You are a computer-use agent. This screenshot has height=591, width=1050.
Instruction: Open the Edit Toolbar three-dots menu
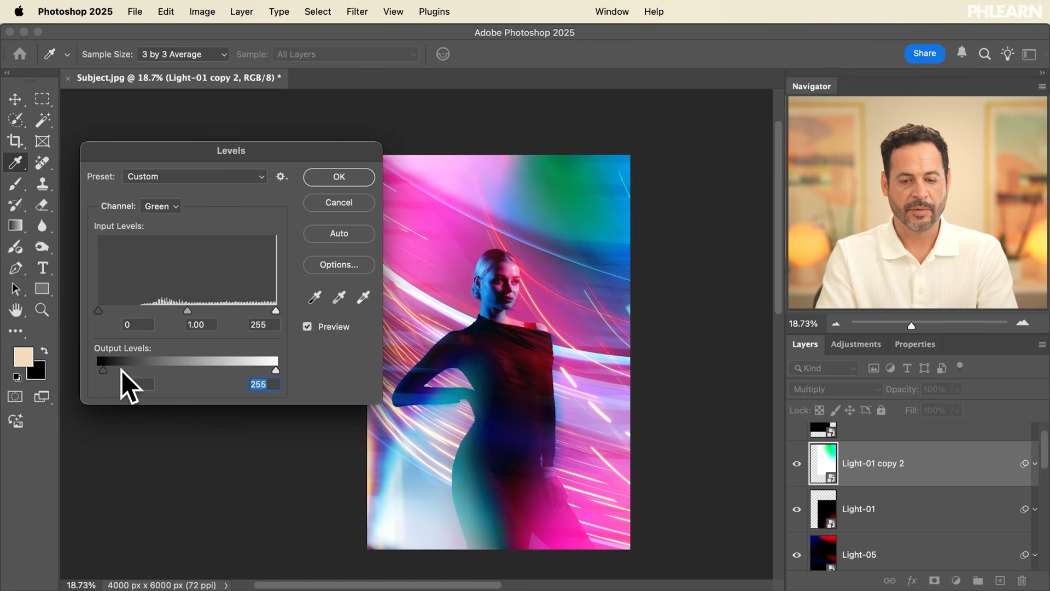click(15, 331)
